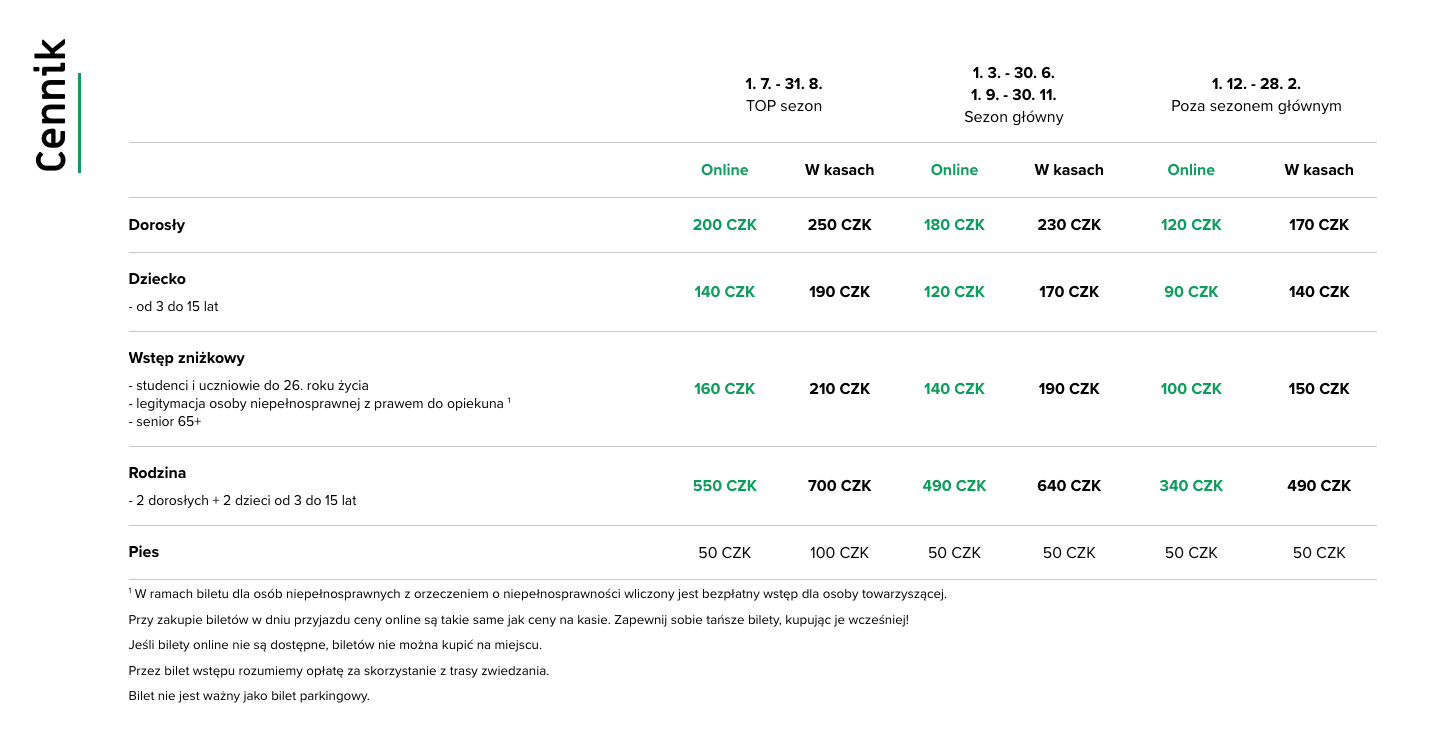The width and height of the screenshot is (1453, 734).
Task: Select the Dorosły row label
Action: click(157, 225)
